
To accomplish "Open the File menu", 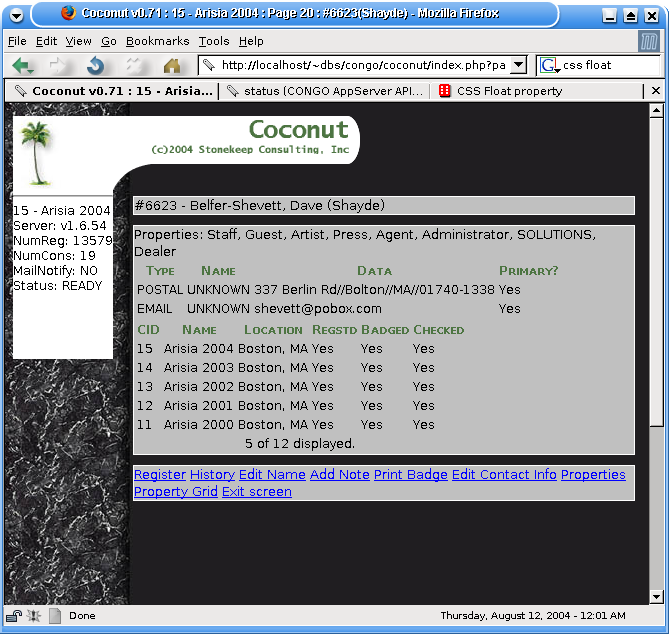I will pos(17,41).
